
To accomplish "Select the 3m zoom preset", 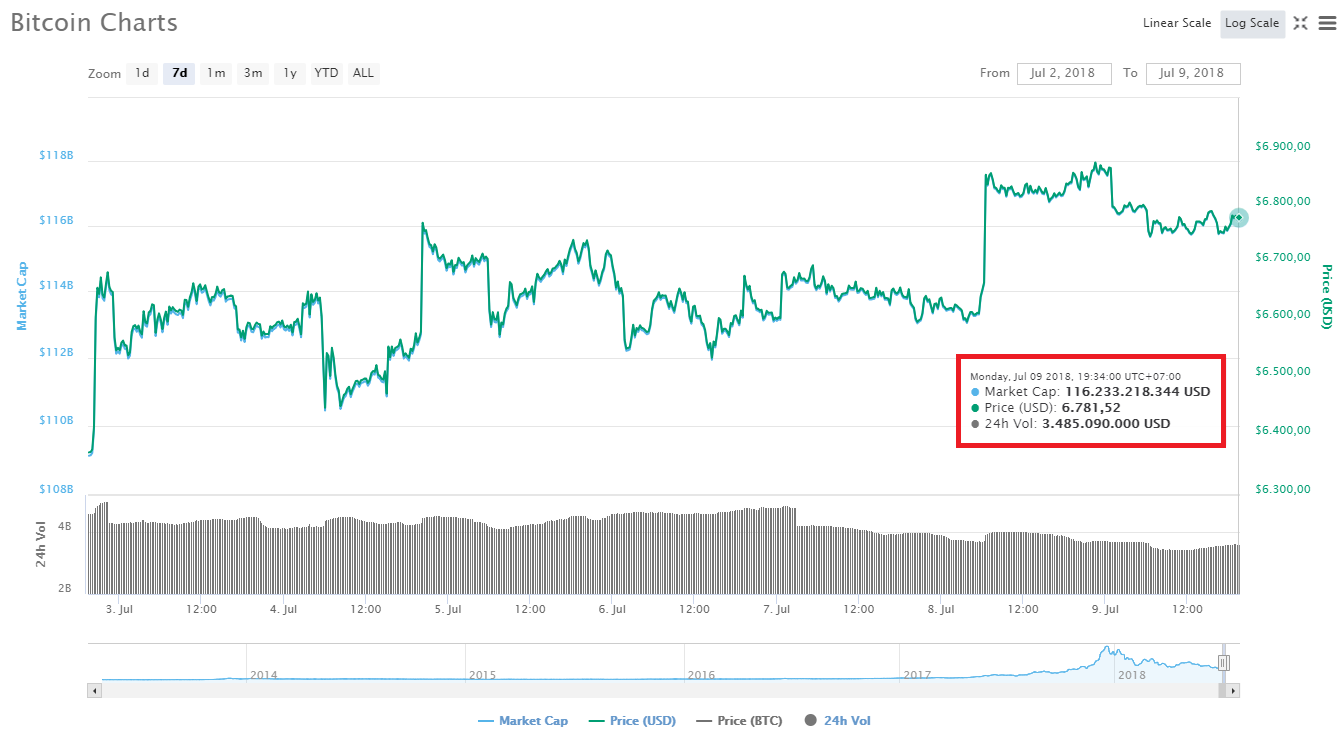I will [x=252, y=72].
